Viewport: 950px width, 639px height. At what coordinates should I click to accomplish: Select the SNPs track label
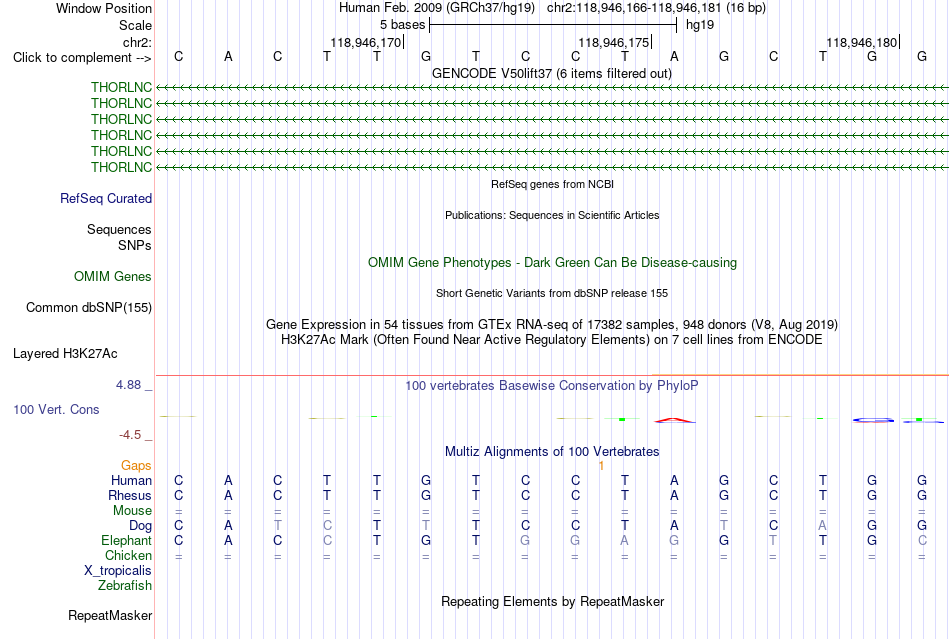[x=135, y=245]
